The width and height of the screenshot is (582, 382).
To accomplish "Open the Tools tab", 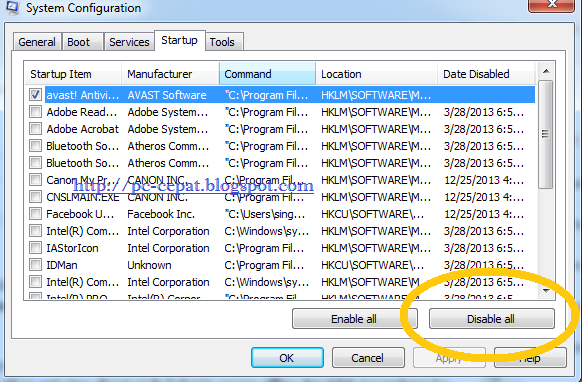I will (x=224, y=42).
